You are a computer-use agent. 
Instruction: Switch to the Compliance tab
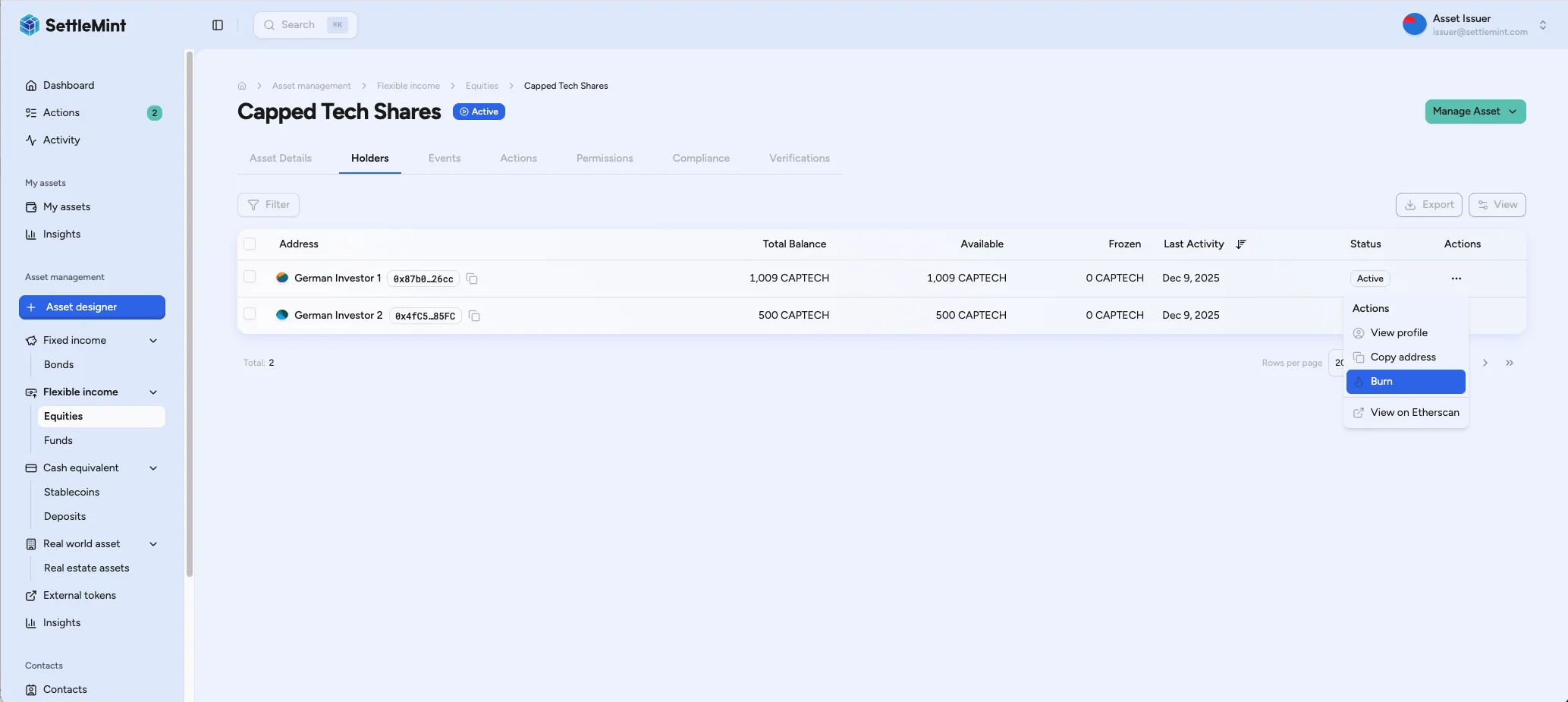(700, 159)
